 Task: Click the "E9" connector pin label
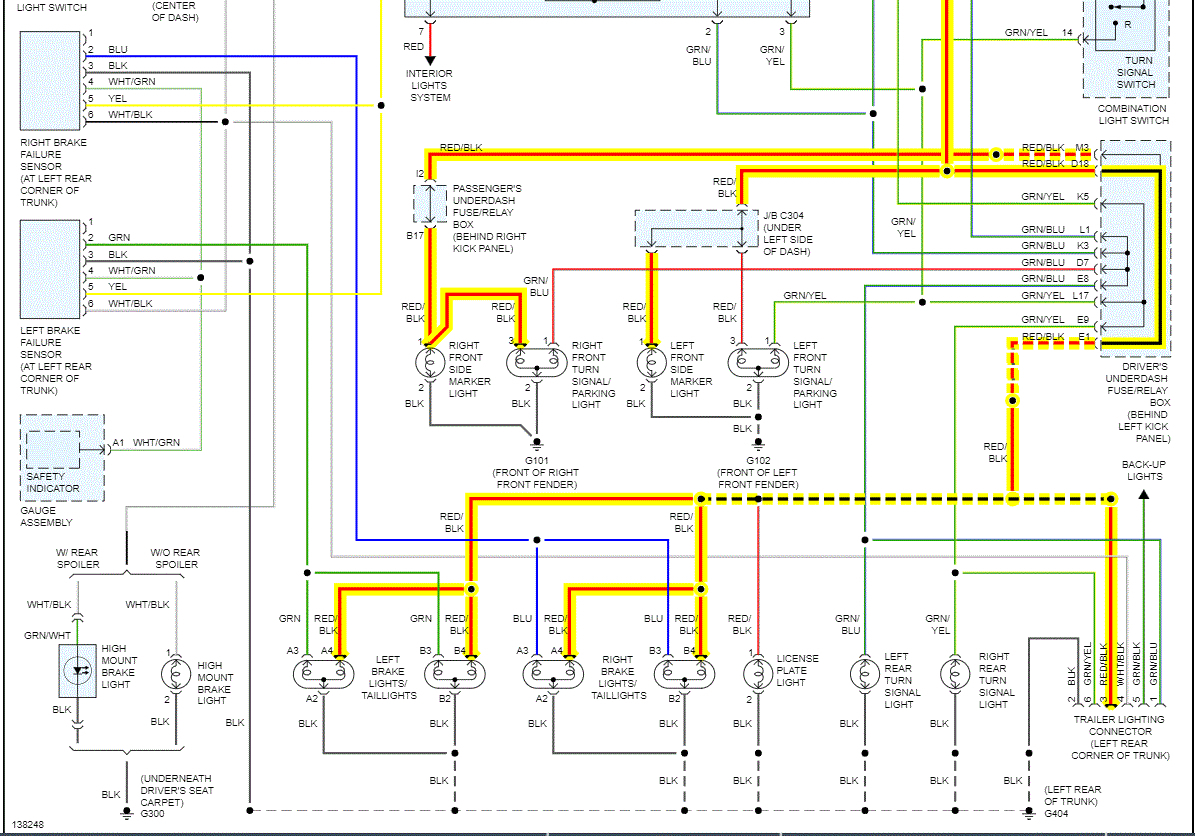tap(1083, 319)
